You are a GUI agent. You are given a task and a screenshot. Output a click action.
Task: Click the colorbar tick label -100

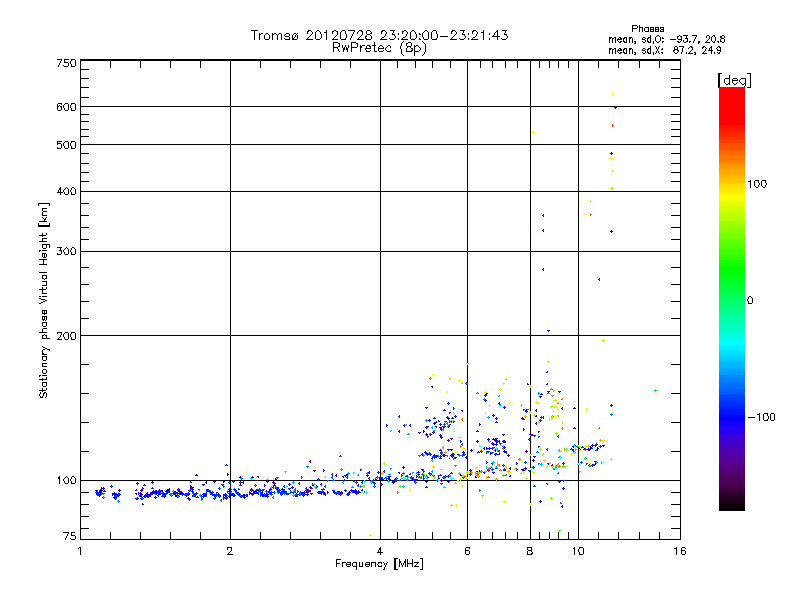(761, 417)
